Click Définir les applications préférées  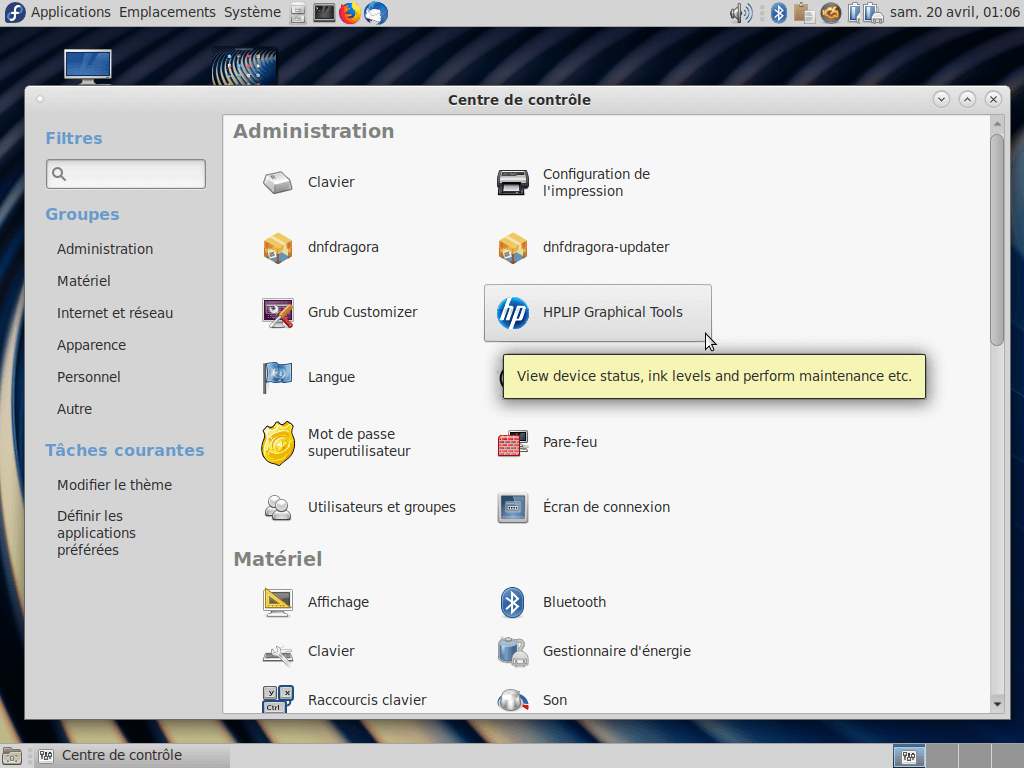[97, 533]
